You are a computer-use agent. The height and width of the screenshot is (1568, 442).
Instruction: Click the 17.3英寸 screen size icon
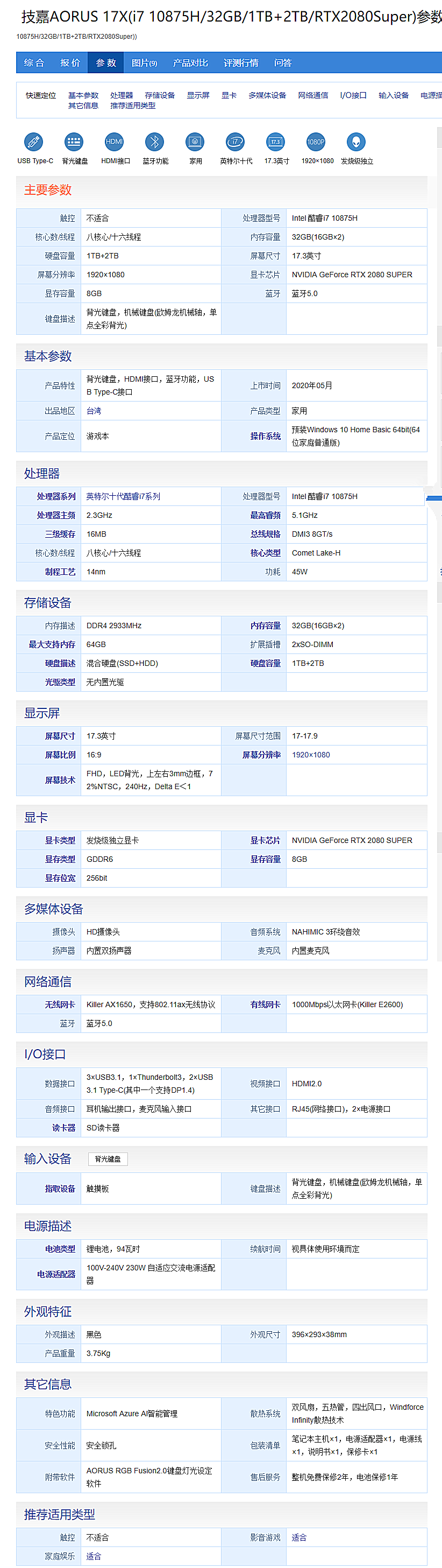[275, 142]
